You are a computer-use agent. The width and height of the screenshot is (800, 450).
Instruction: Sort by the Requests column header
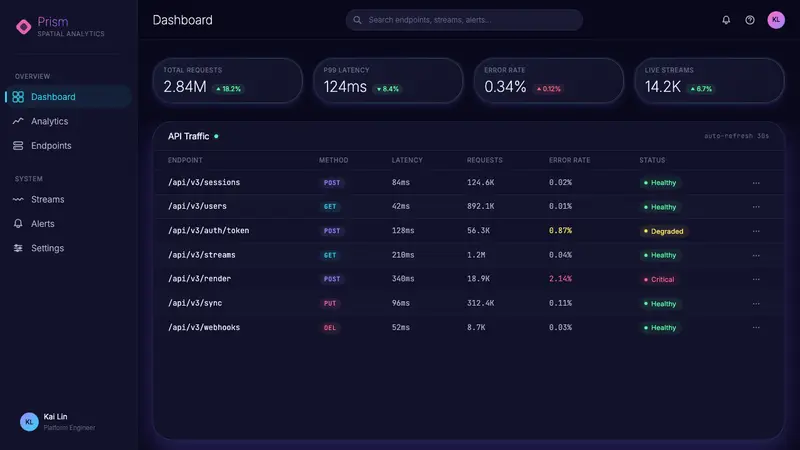(485, 160)
